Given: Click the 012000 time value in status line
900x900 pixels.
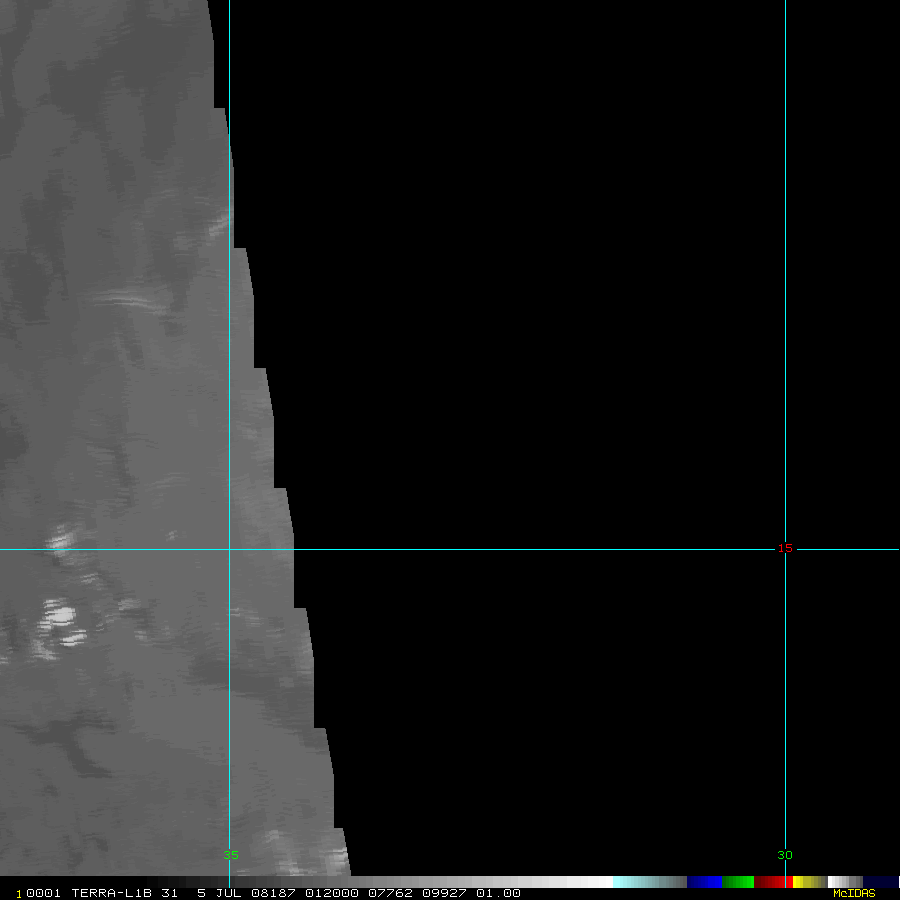Looking at the screenshot, I should point(333,893).
